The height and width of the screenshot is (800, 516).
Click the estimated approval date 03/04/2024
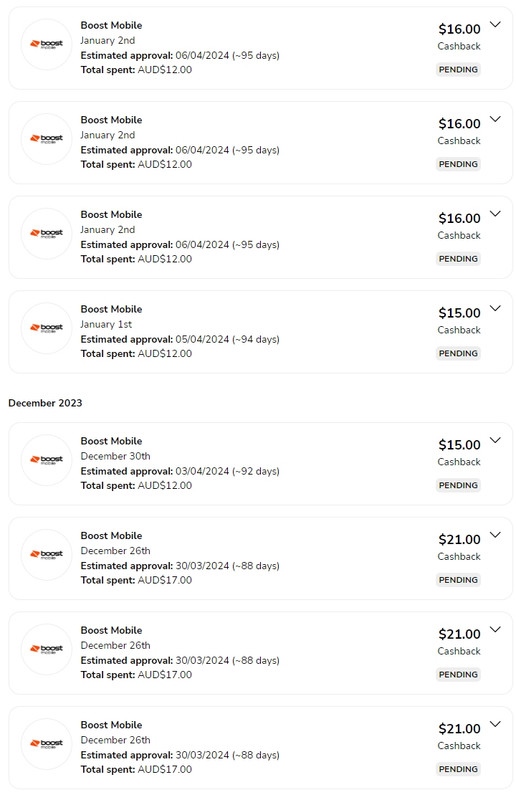[x=202, y=471]
